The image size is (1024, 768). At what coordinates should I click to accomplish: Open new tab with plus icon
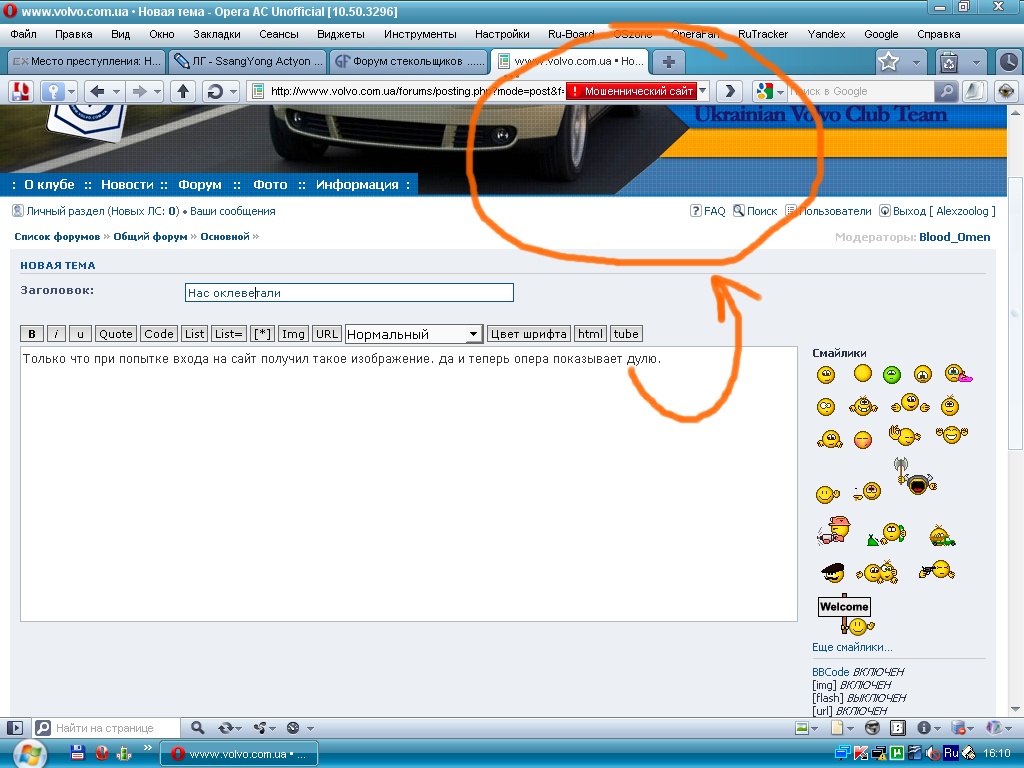click(667, 61)
